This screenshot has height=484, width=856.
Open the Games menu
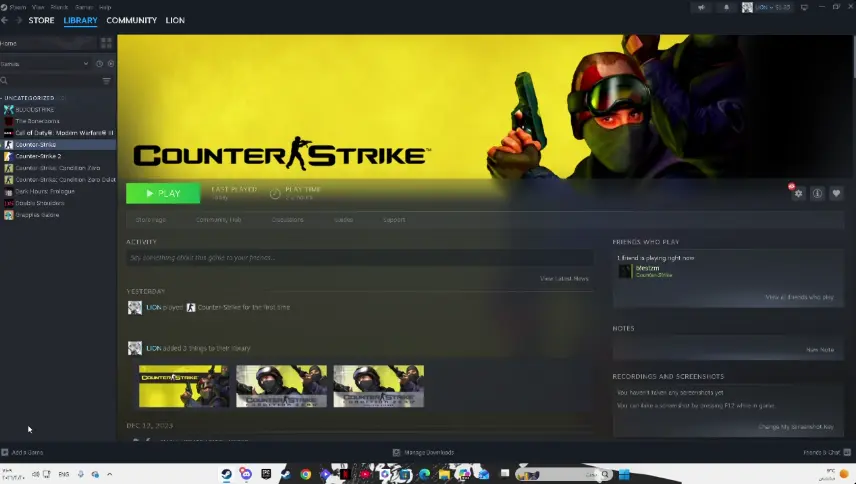tap(84, 7)
